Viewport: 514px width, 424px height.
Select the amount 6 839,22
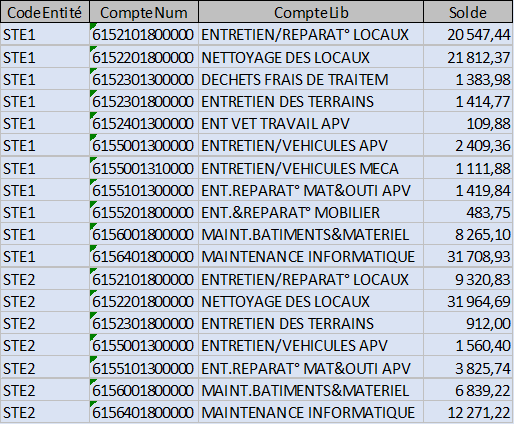coord(468,390)
